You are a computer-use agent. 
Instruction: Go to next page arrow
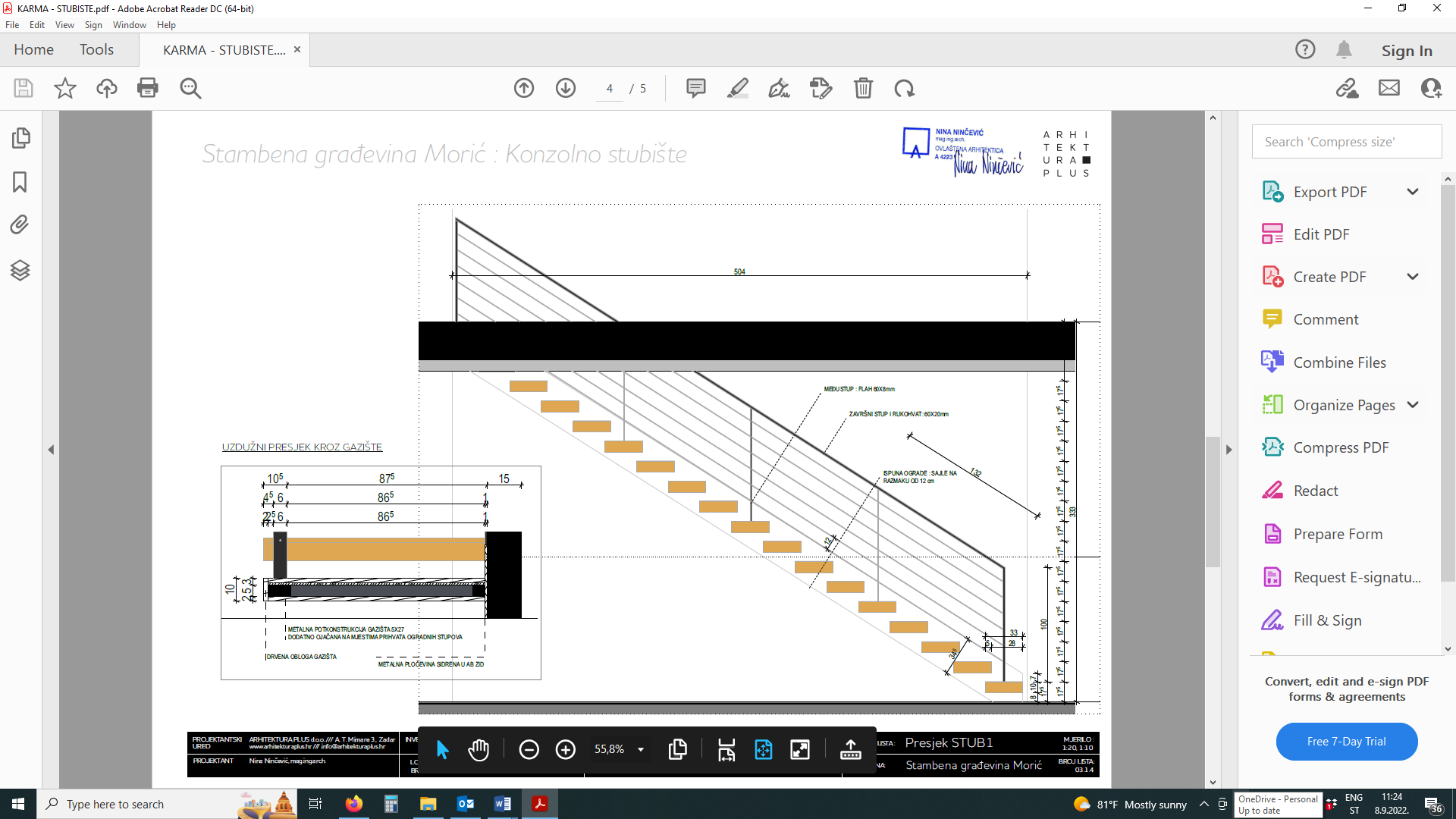[x=566, y=88]
